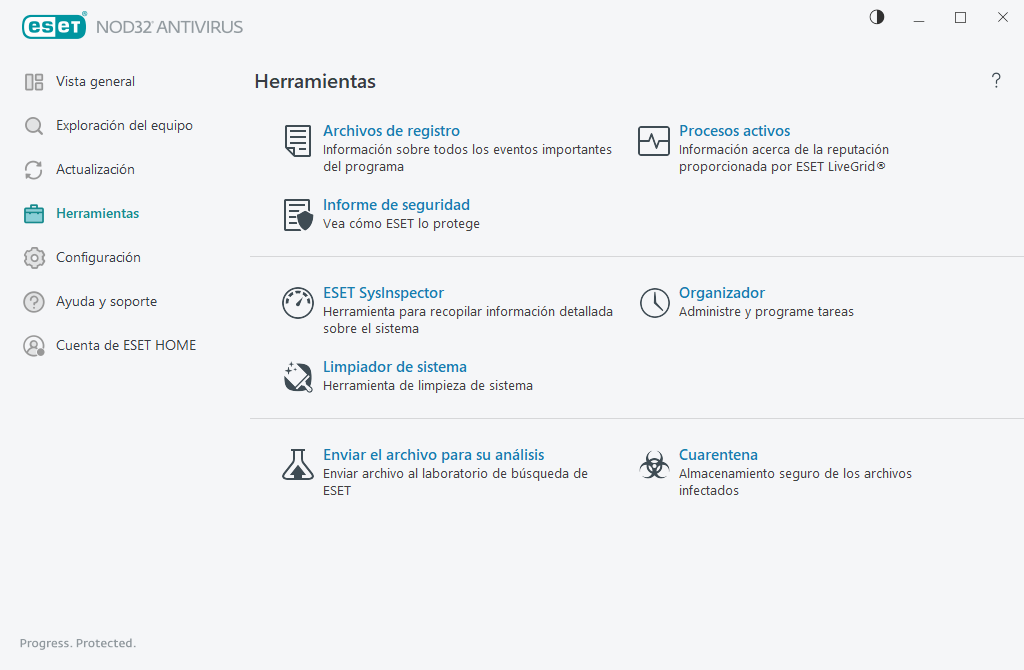1024x670 pixels.
Task: Click Enviar el archivo para su análisis
Action: (433, 455)
